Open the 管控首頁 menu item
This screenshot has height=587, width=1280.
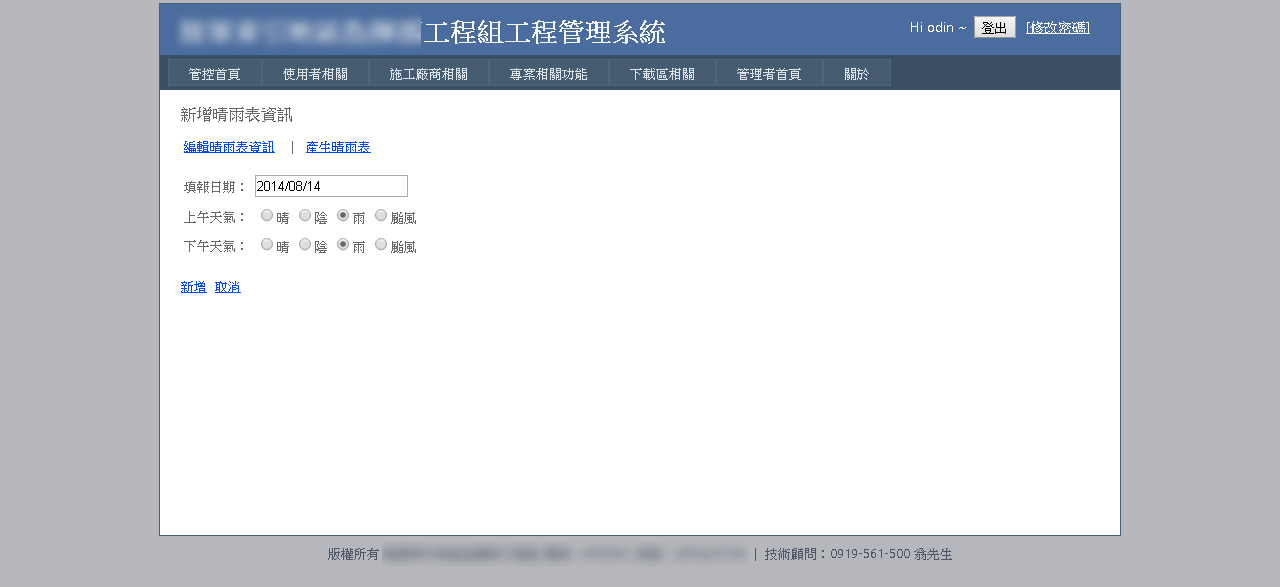pos(215,74)
